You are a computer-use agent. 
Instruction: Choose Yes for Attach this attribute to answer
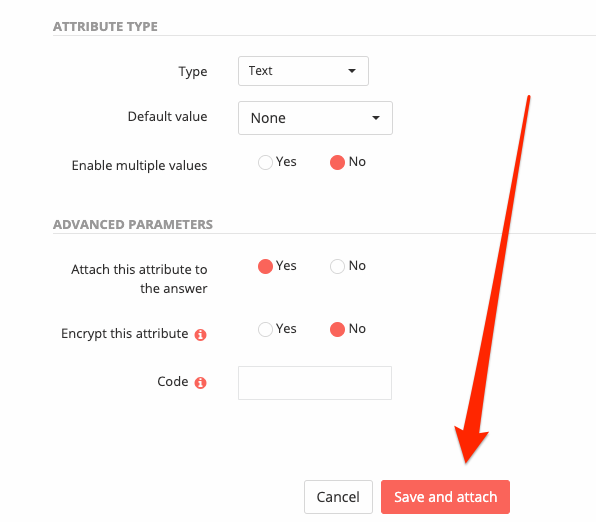[265, 266]
